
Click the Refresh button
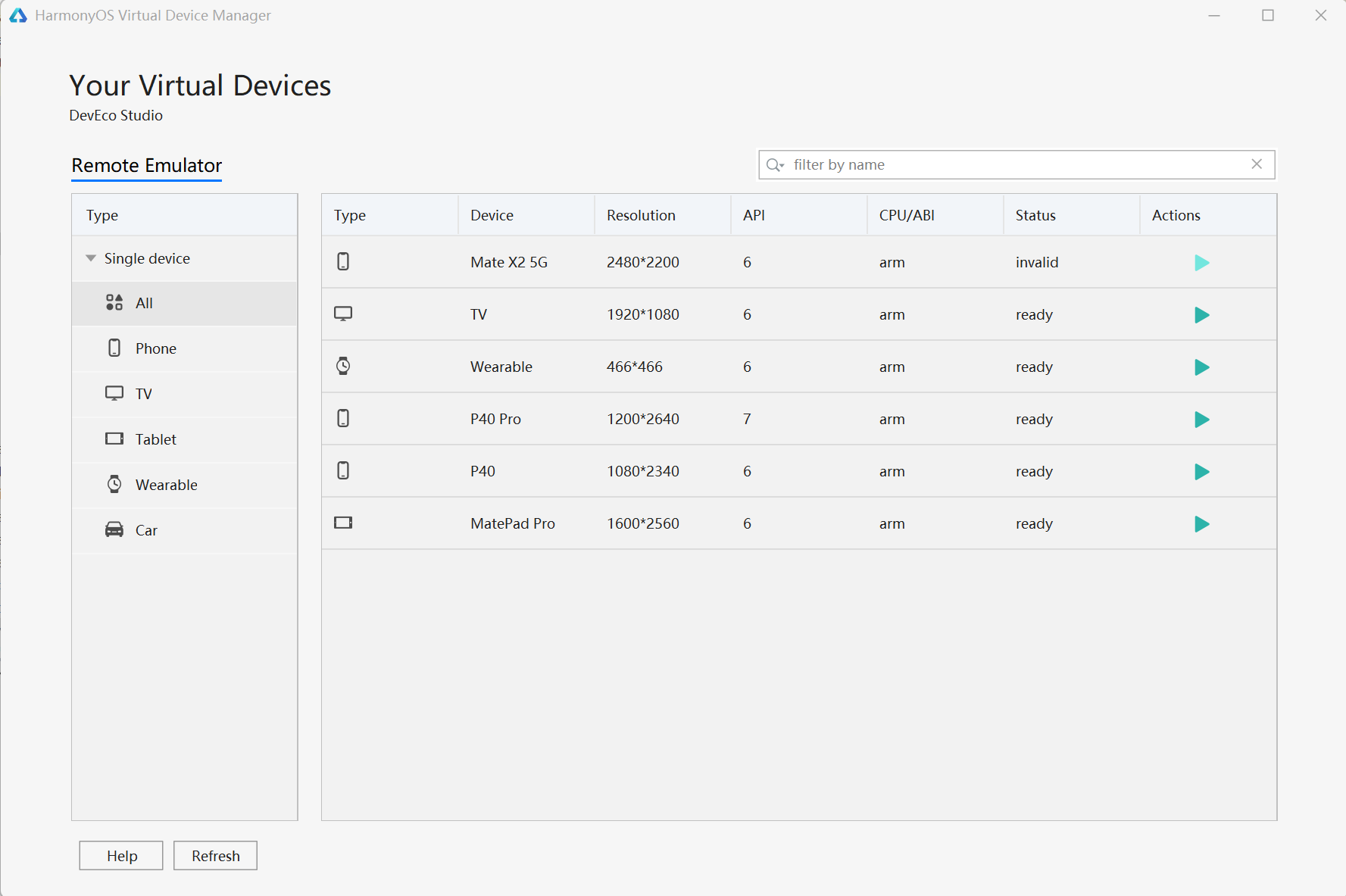(x=215, y=856)
